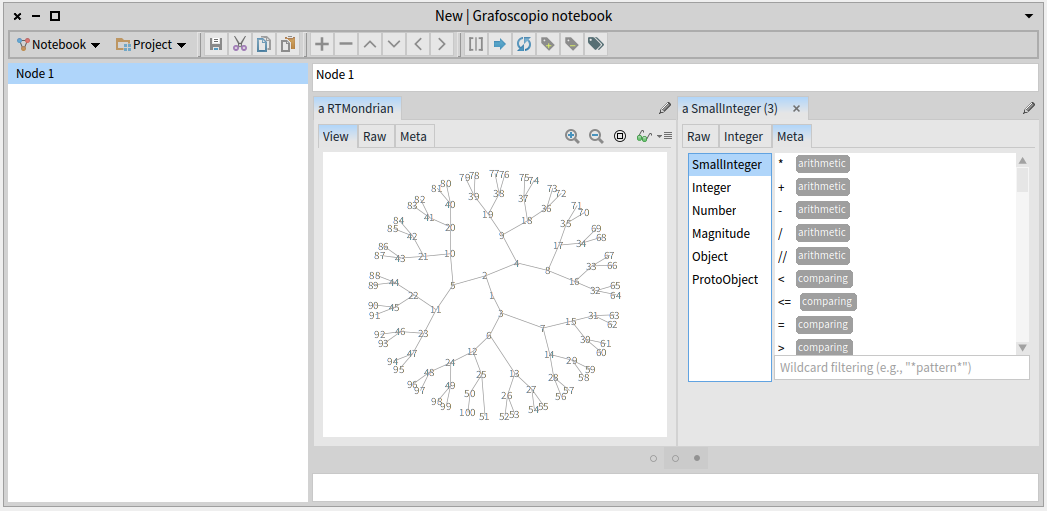Select the middle pane indicator dot
Viewport: 1047px width, 511px height.
coord(675,458)
